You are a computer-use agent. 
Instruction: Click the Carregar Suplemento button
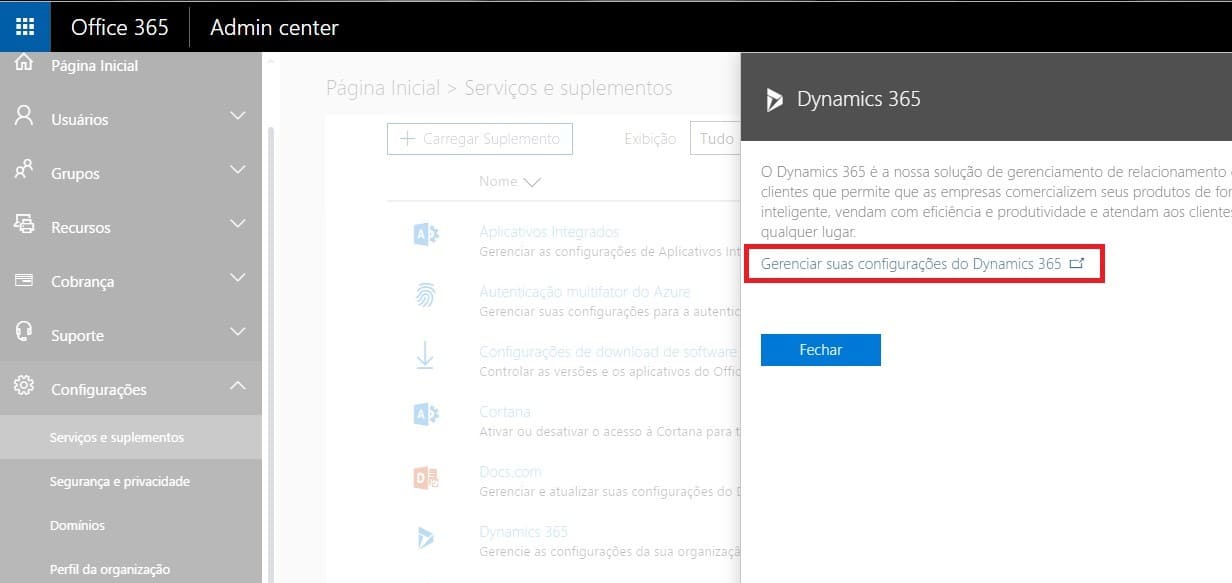point(480,139)
